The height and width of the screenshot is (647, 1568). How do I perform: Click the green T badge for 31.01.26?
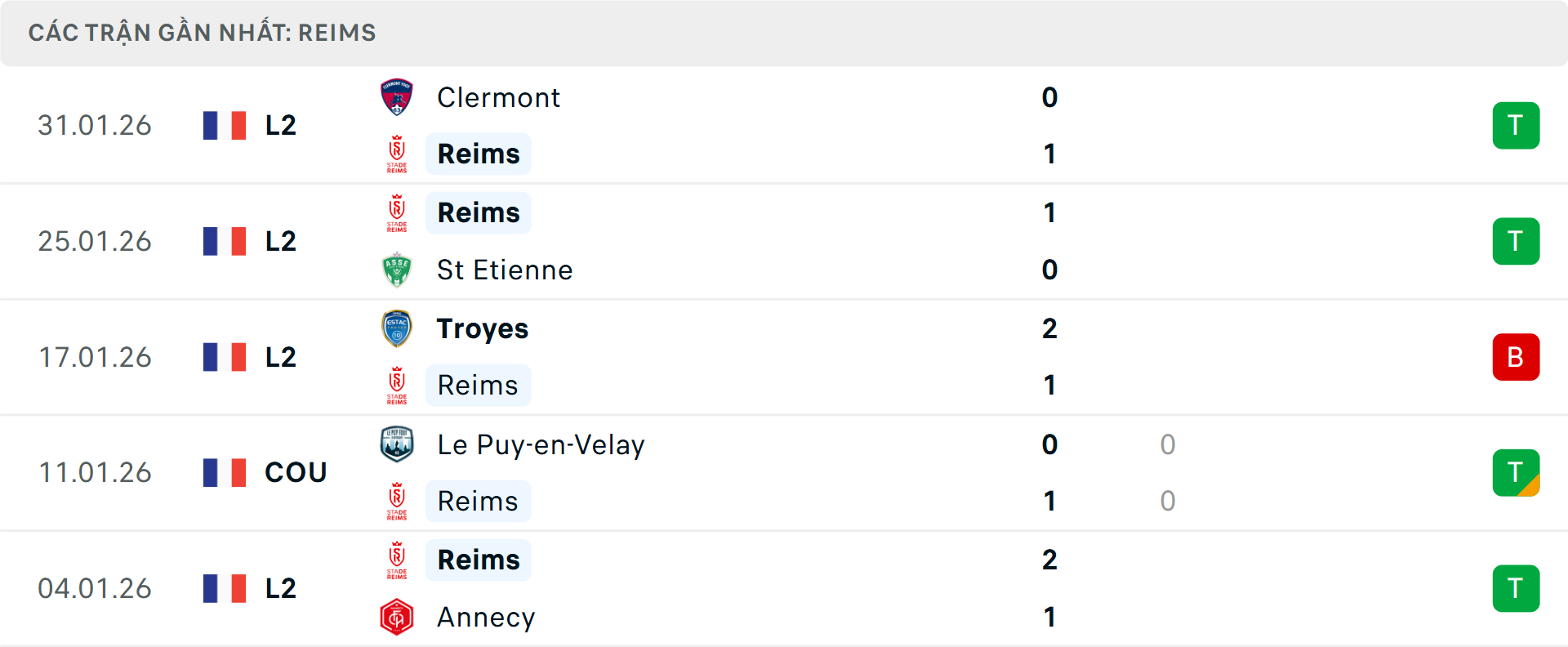click(1516, 126)
